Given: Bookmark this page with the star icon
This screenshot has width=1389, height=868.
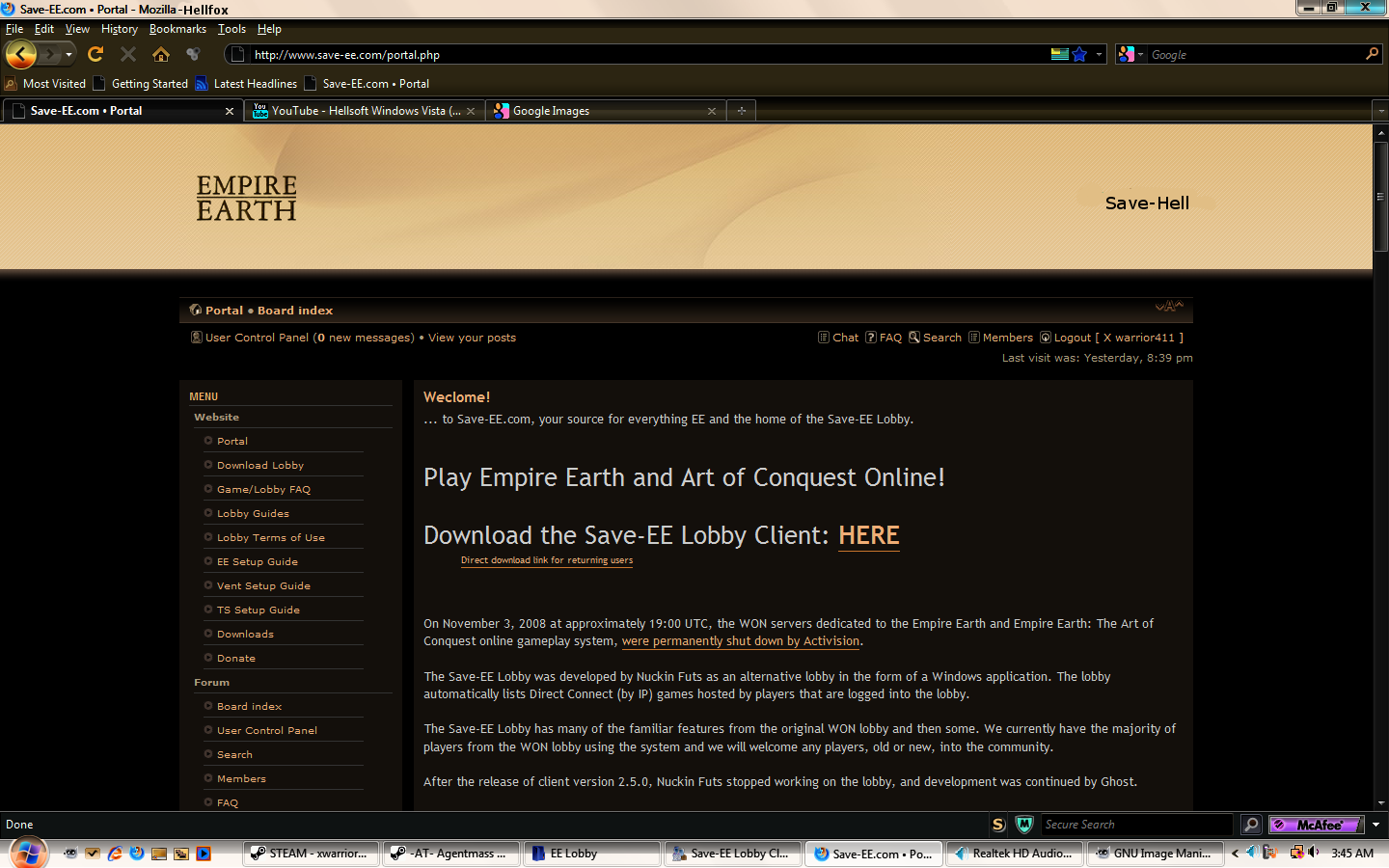Looking at the screenshot, I should 1079,55.
